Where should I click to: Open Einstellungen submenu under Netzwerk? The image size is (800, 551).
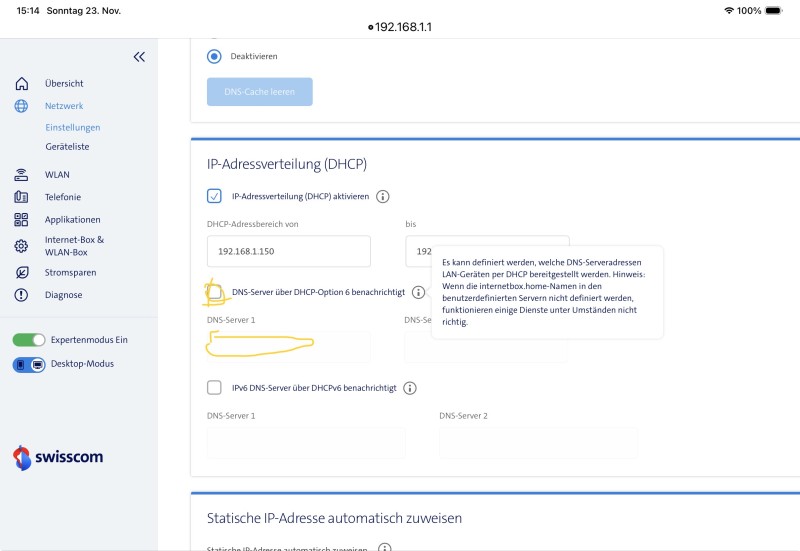[72, 127]
